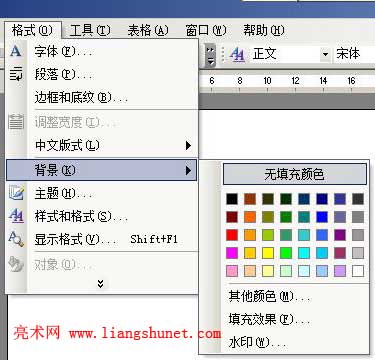Open the 格式 (Format) menu
The image size is (375, 360).
click(32, 31)
